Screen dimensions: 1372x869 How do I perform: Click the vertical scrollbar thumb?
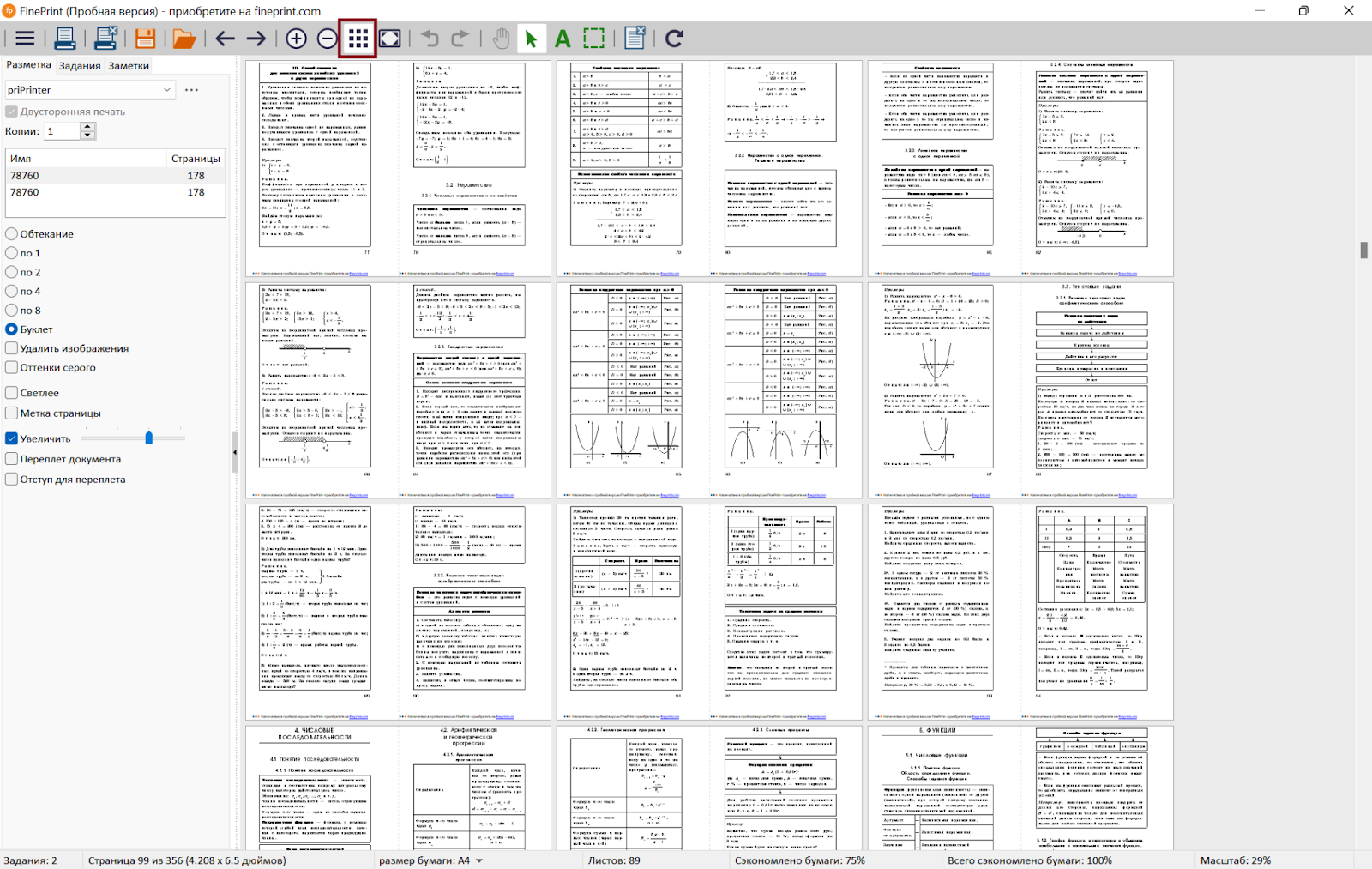click(1363, 250)
